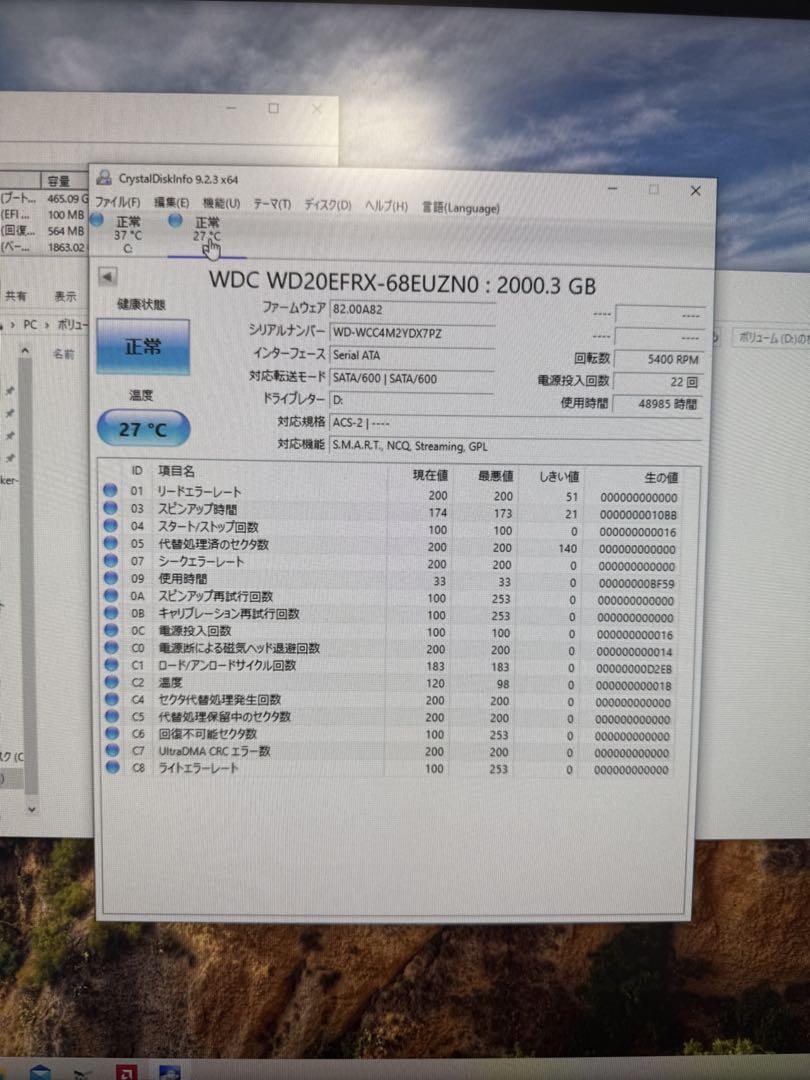Click the status circle for C6 回復不可能セクタ数
Viewport: 810px width, 1080px height.
click(112, 733)
